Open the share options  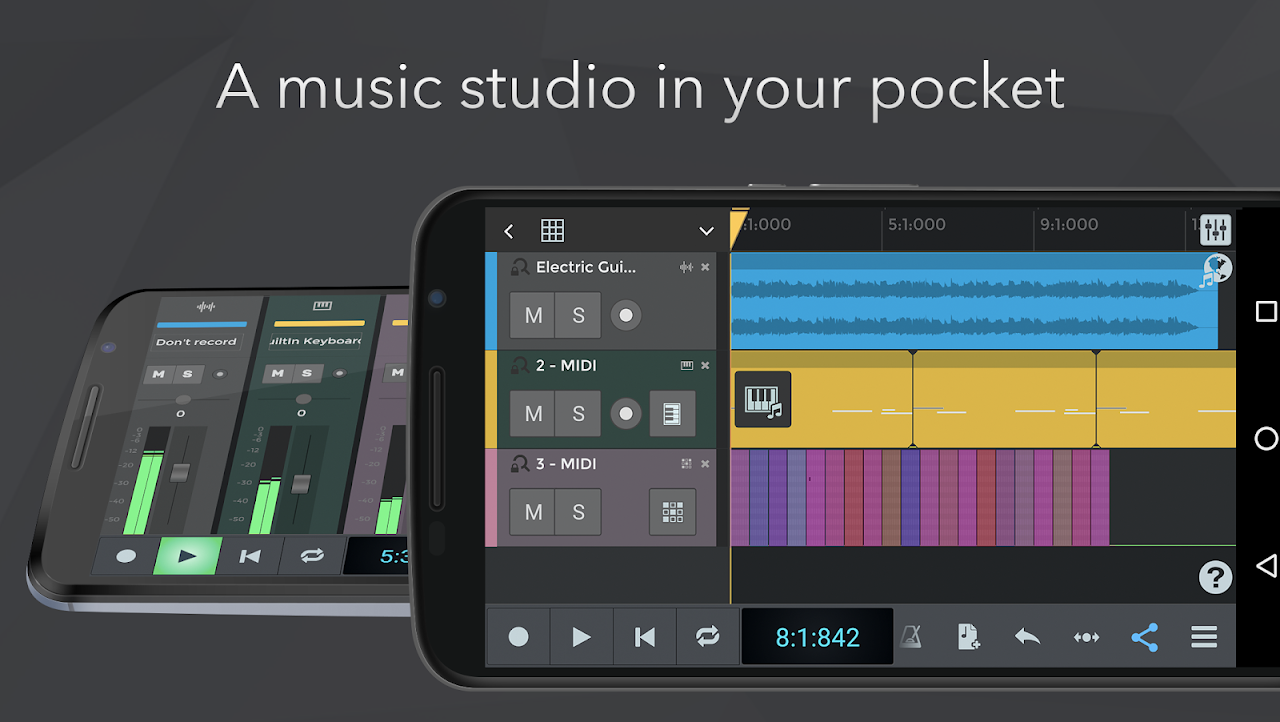pyautogui.click(x=1144, y=637)
